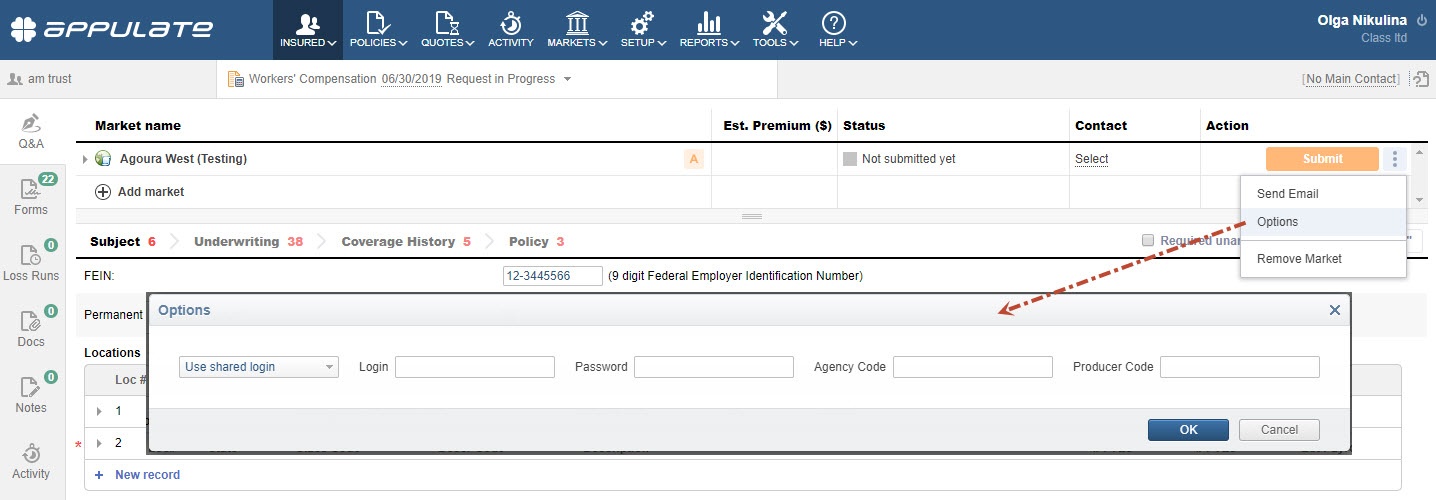Switch to the Underwriting tab
This screenshot has width=1436, height=500.
[x=236, y=241]
